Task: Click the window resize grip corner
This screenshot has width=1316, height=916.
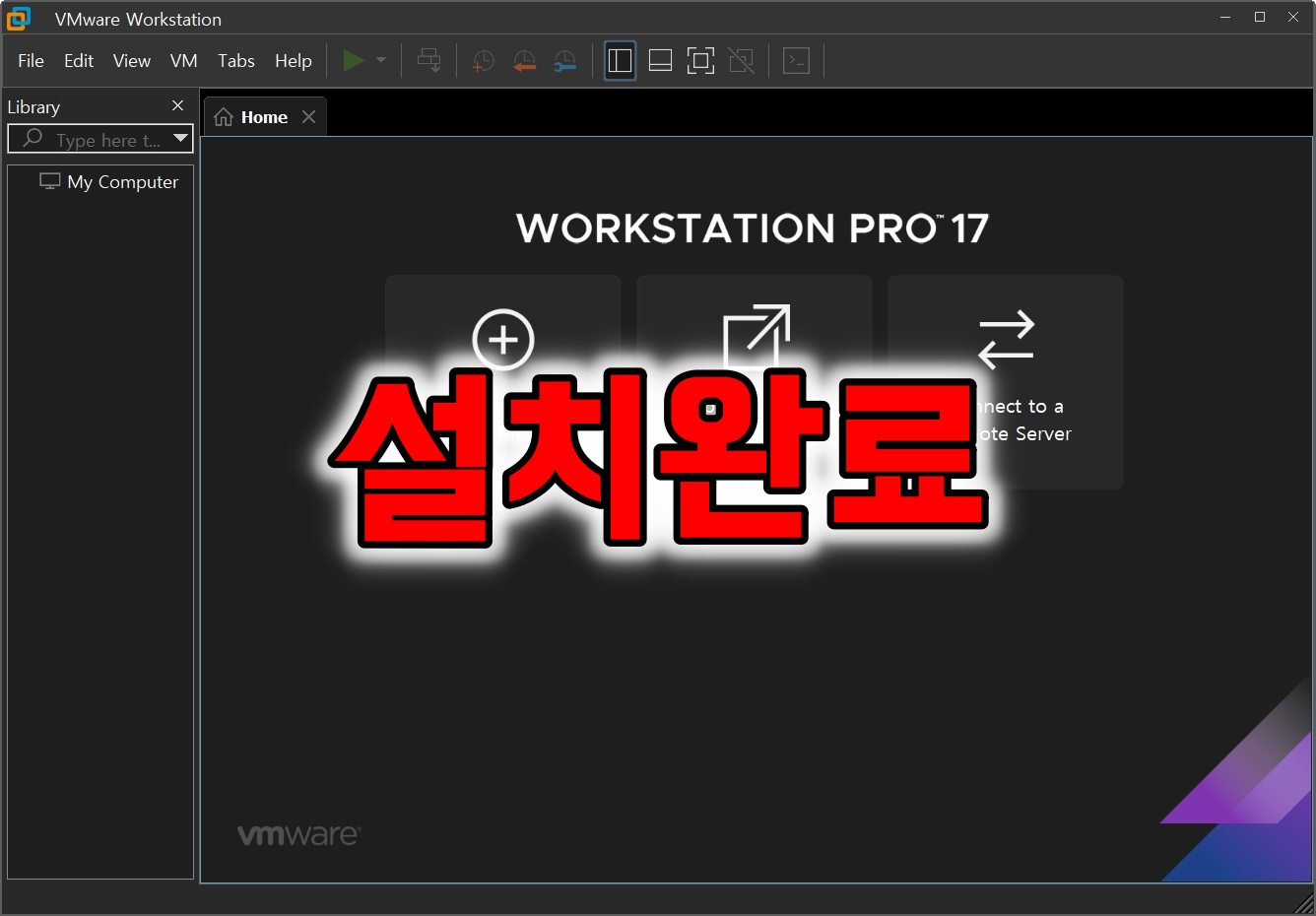Action: [1303, 903]
